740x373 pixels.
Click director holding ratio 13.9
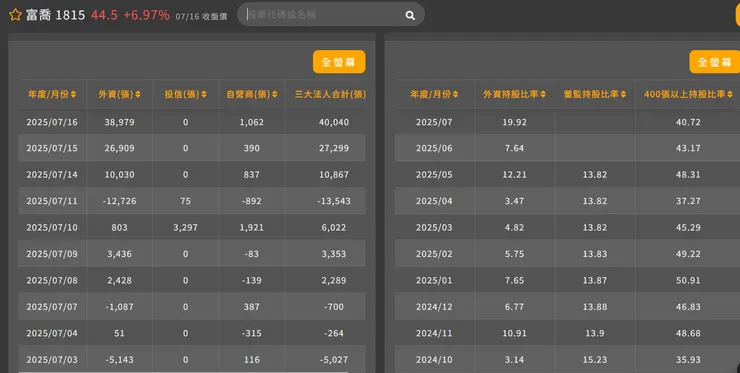(x=595, y=333)
